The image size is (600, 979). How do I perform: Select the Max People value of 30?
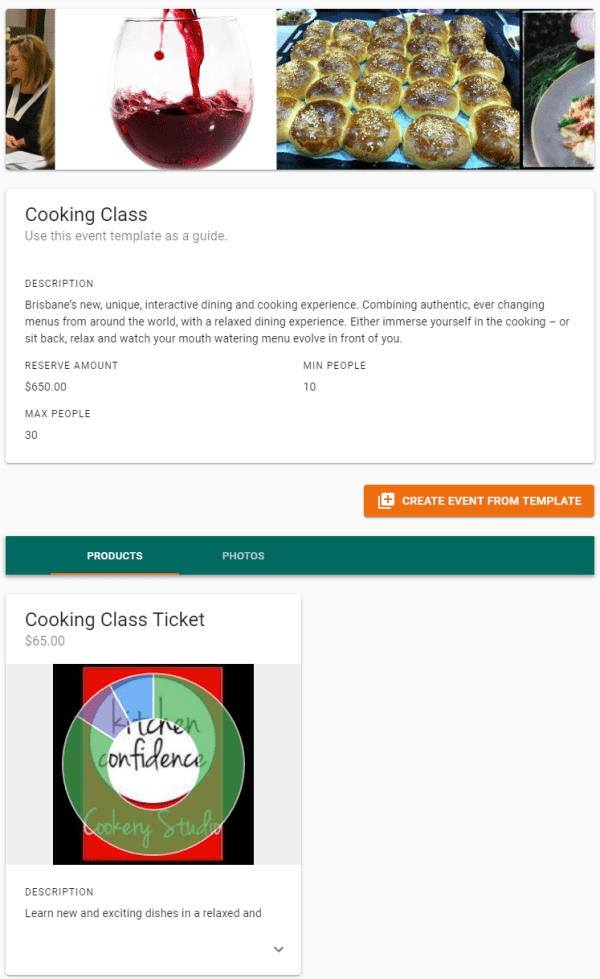[31, 435]
